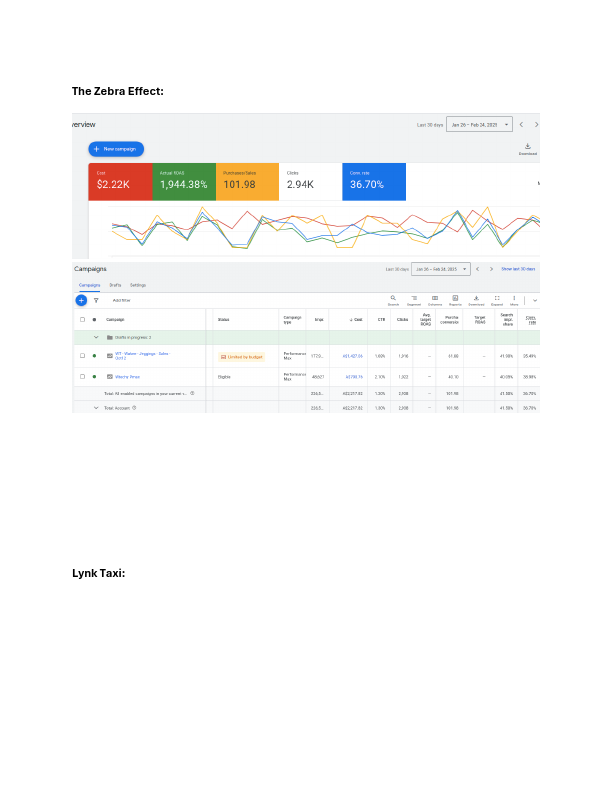Click the Download icon in table toolbar
The height and width of the screenshot is (792, 612).
pyautogui.click(x=476, y=299)
